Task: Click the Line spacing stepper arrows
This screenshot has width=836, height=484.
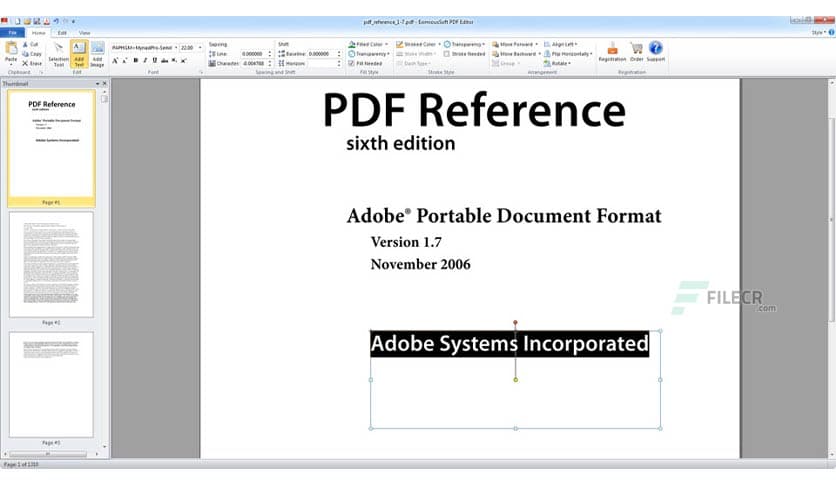Action: click(x=270, y=54)
